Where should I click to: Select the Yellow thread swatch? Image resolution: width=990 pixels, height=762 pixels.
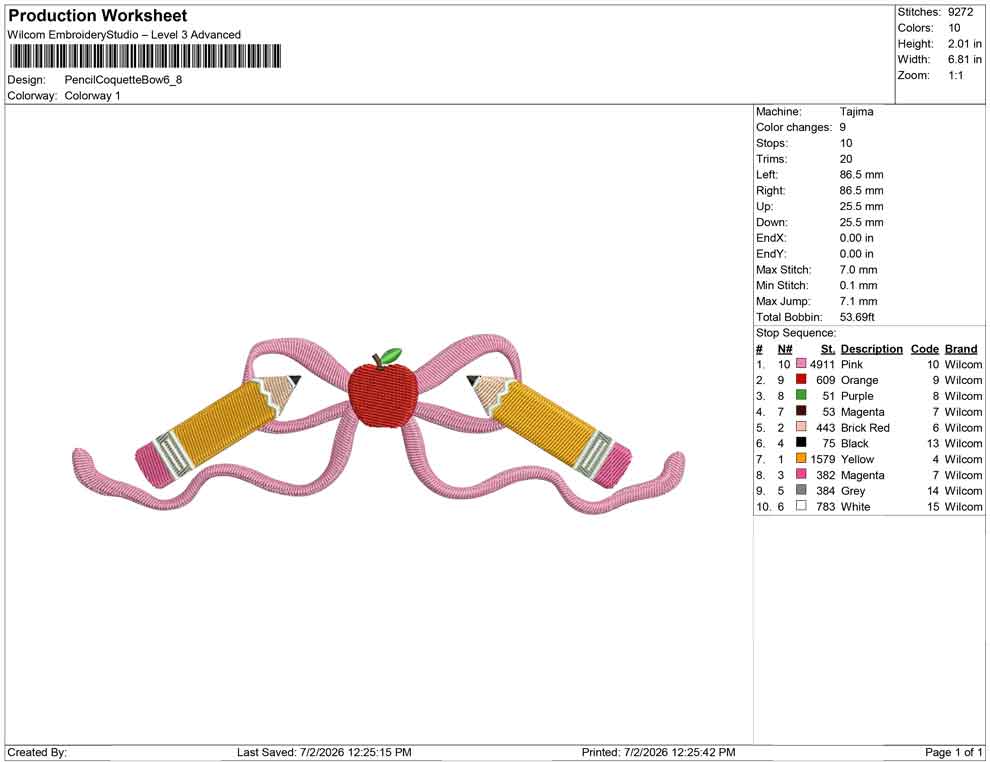801,458
